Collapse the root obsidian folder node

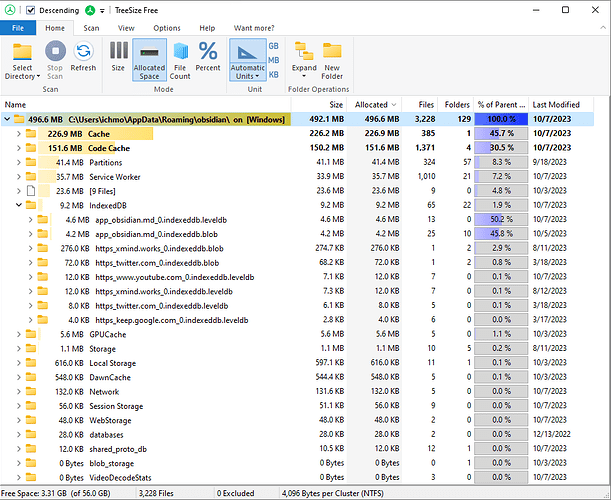click(7, 119)
